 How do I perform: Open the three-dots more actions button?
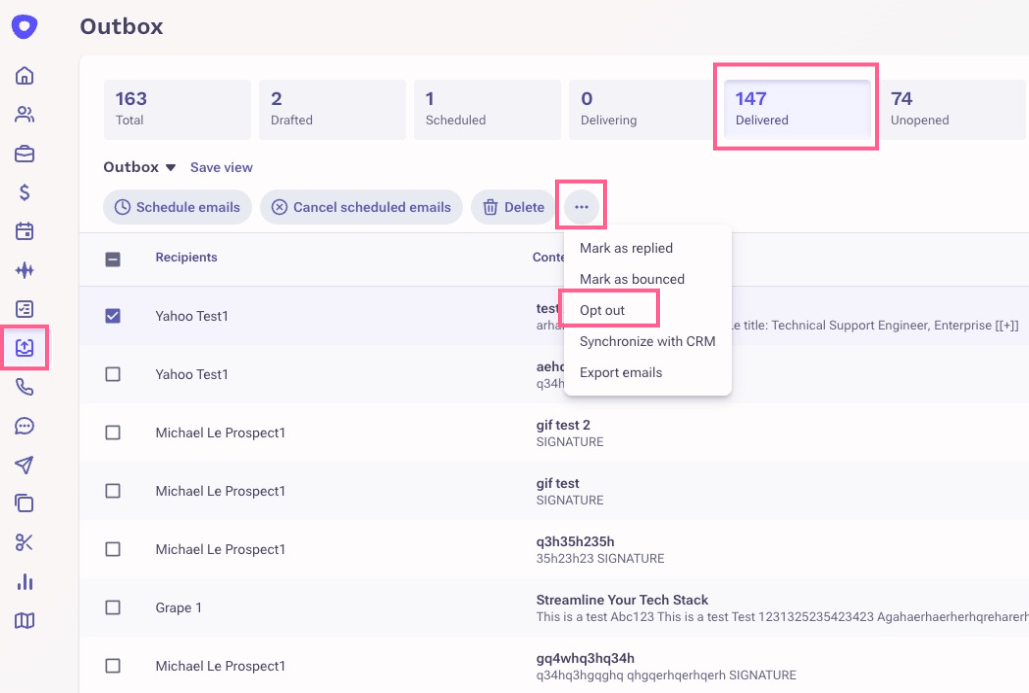(x=581, y=207)
